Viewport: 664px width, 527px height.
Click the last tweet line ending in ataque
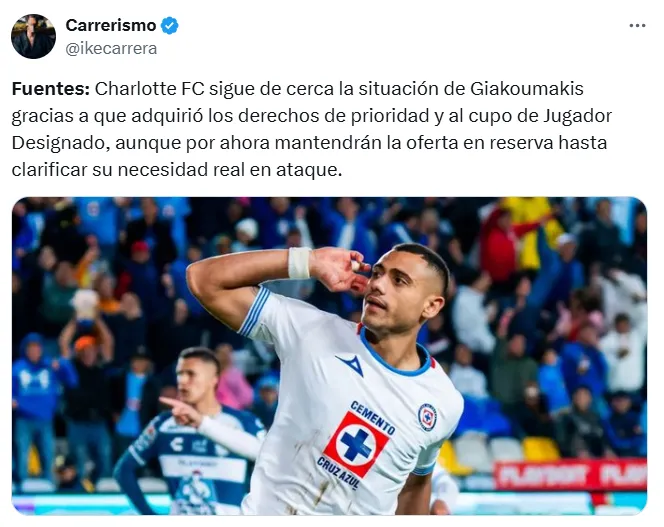pyautogui.click(x=177, y=170)
